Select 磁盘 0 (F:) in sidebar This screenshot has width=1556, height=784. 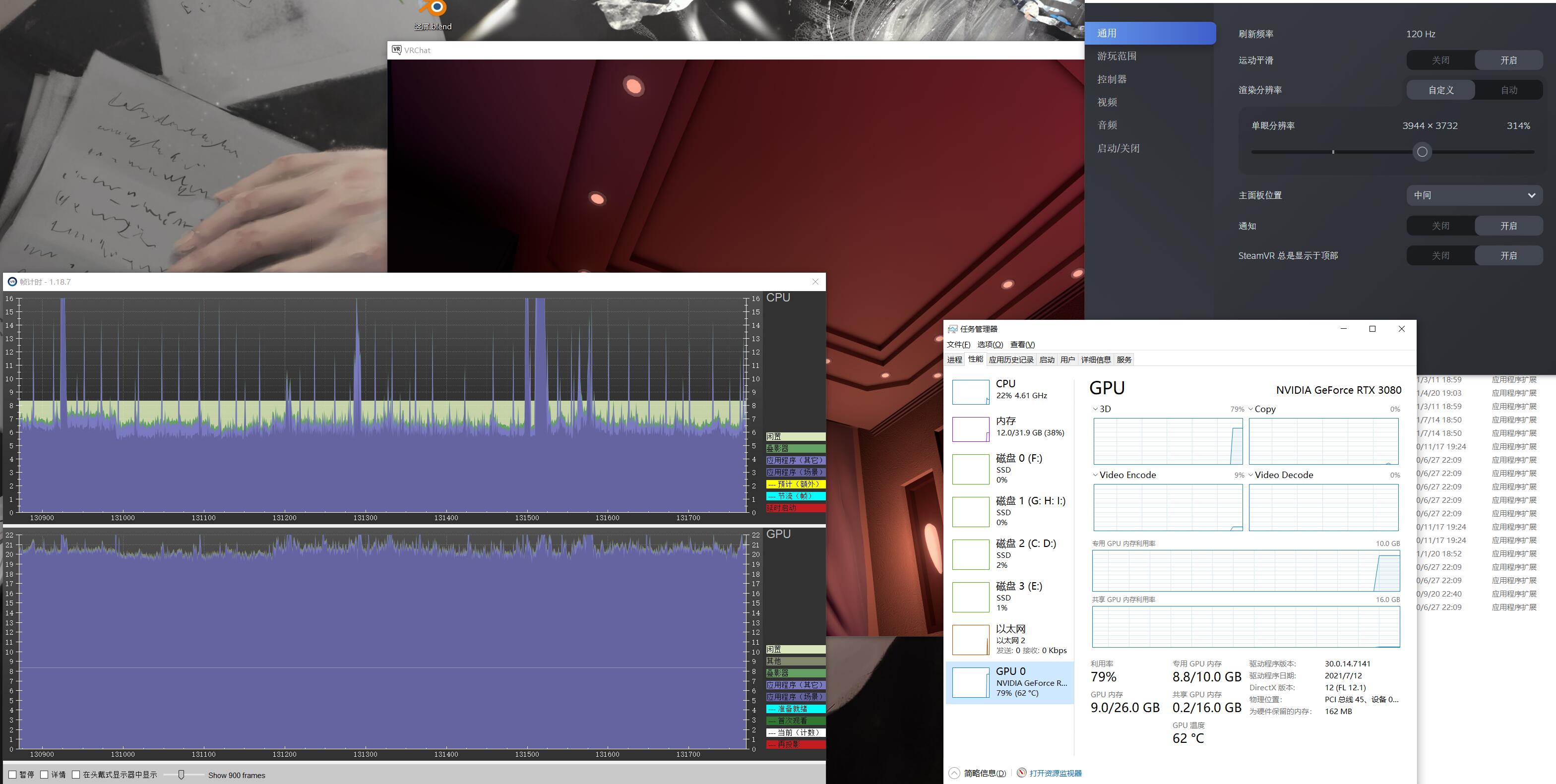click(1010, 468)
